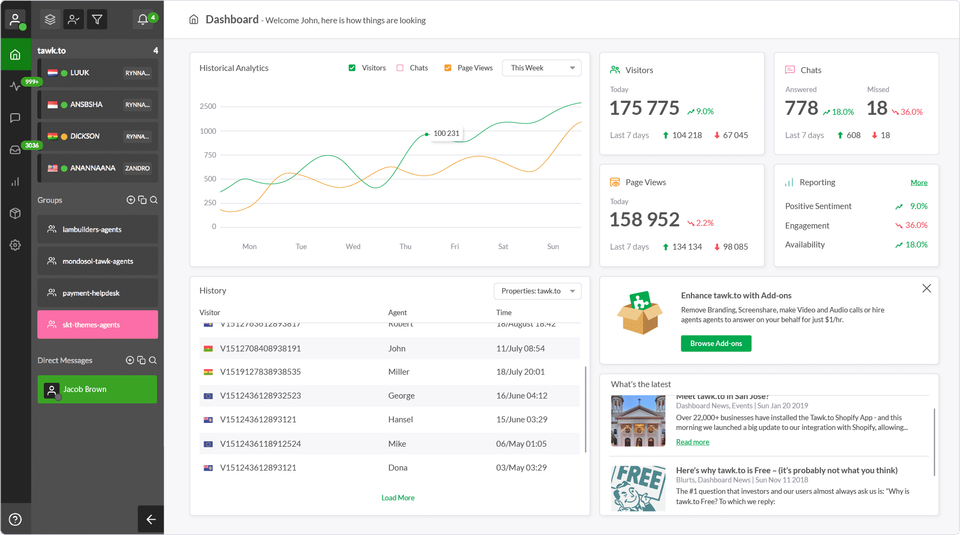This screenshot has width=960, height=535.
Task: Open the add-ons cube icon in sidebar
Action: 15,213
